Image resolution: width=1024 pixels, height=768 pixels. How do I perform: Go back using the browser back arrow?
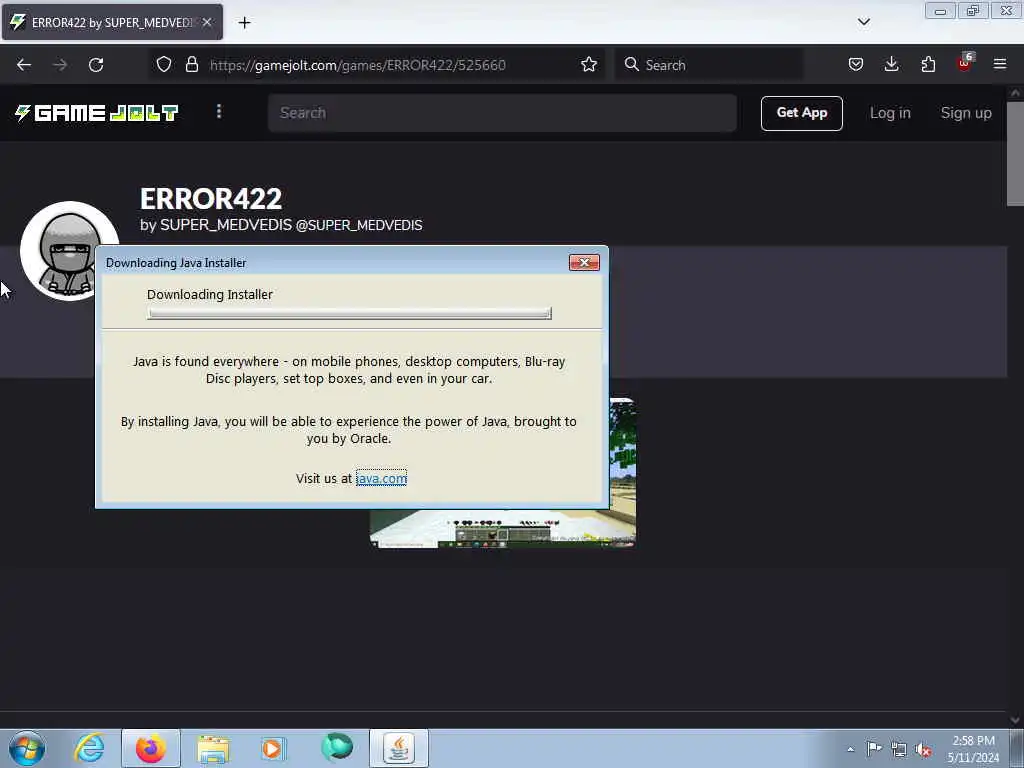point(24,65)
